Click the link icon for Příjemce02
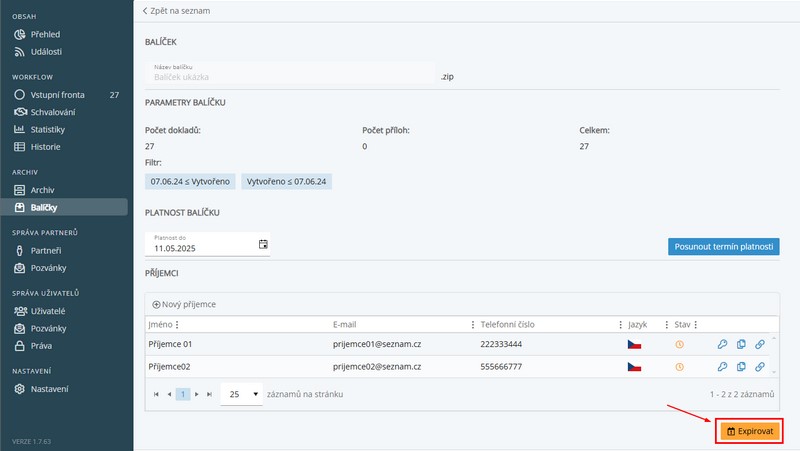 [760, 368]
